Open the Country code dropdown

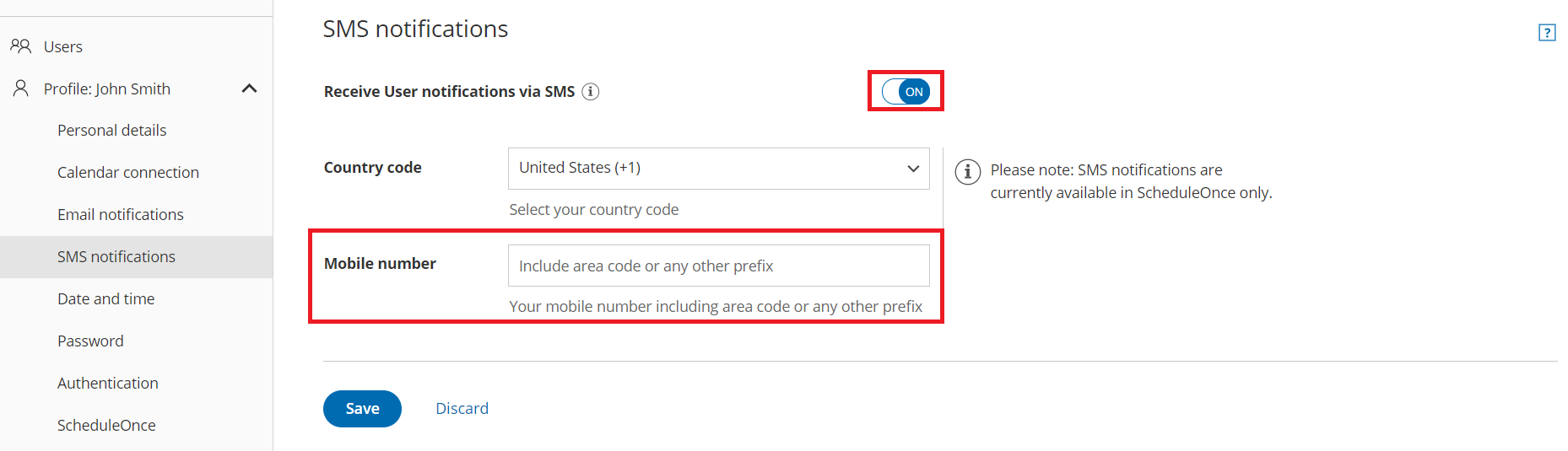[x=718, y=169]
